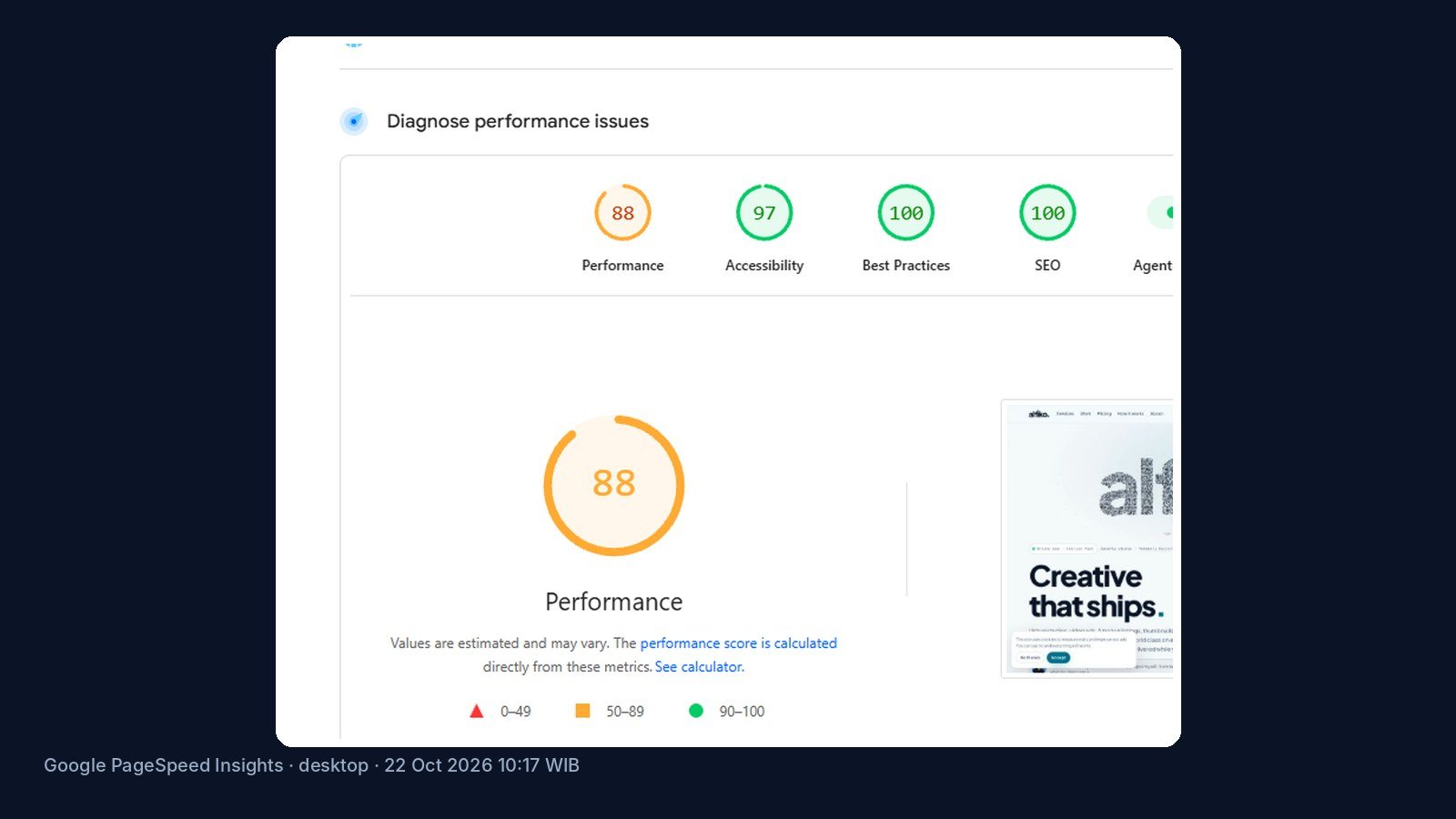The width and height of the screenshot is (1456, 819).
Task: Click the '50–89' range label
Action: 625,712
